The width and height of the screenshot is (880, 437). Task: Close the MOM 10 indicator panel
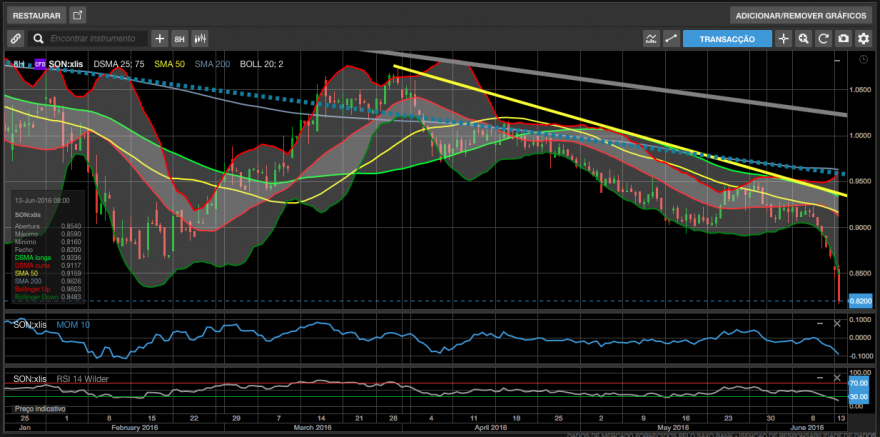[x=837, y=324]
